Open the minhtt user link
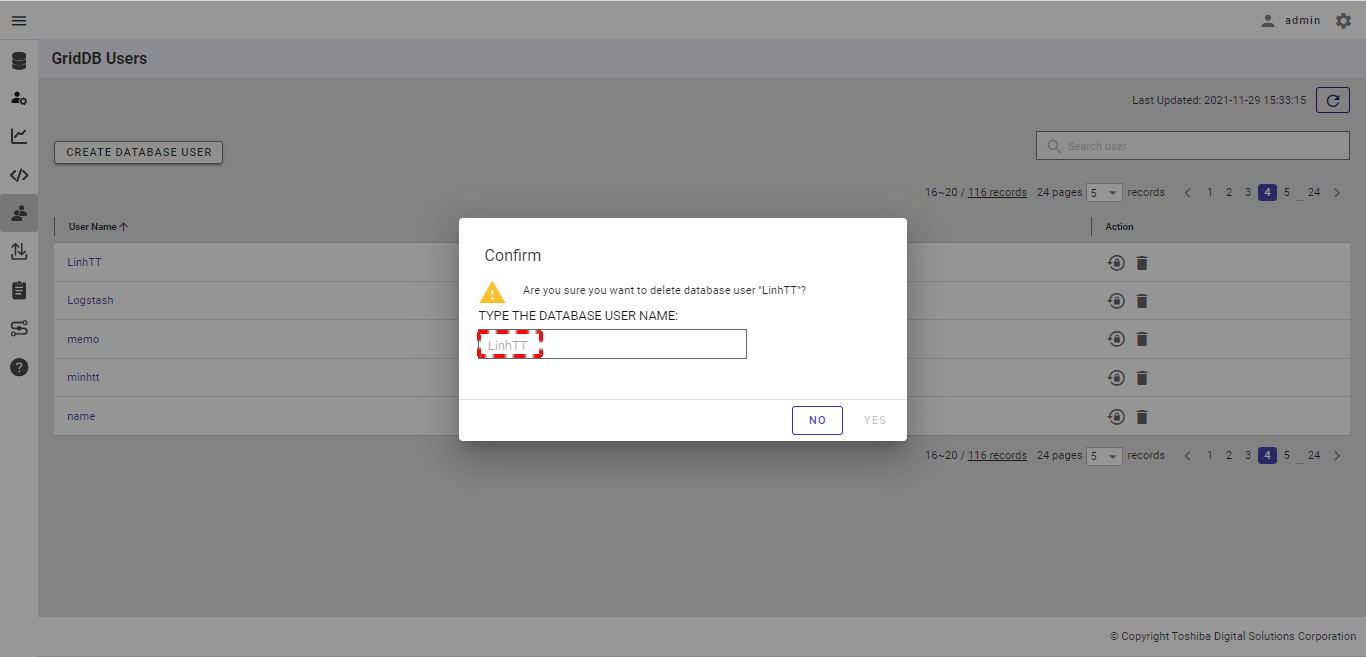 click(83, 378)
